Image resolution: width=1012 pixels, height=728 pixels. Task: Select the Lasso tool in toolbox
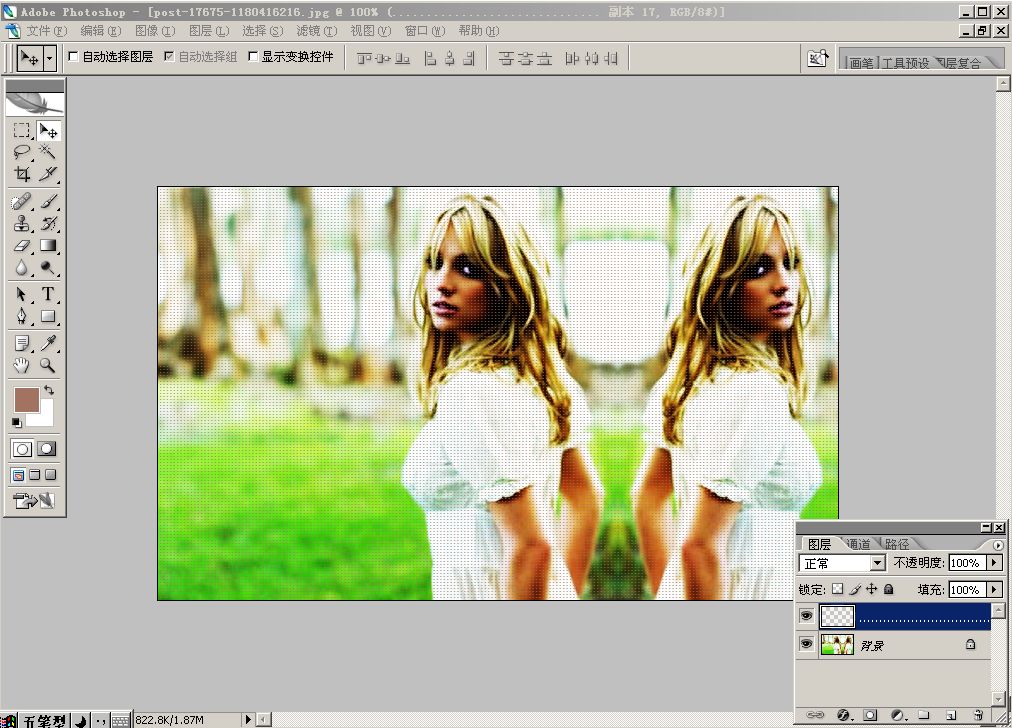[x=22, y=152]
